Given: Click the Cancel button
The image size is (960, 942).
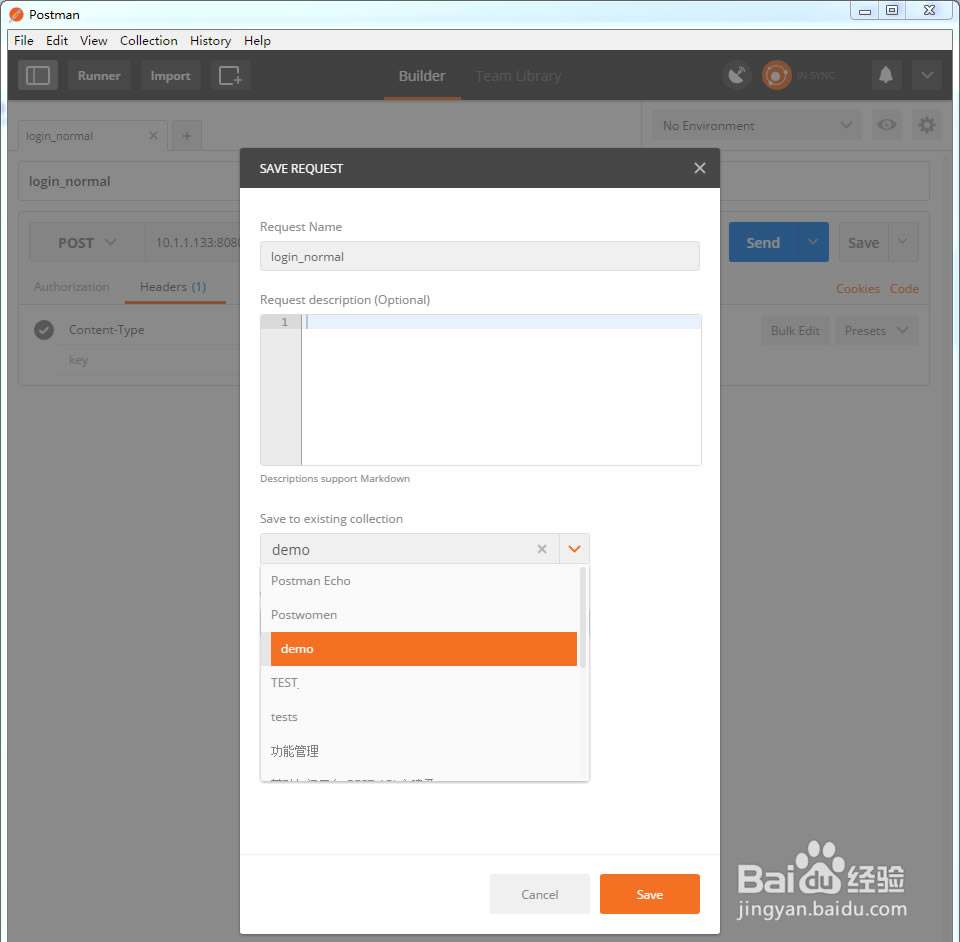Looking at the screenshot, I should [540, 894].
